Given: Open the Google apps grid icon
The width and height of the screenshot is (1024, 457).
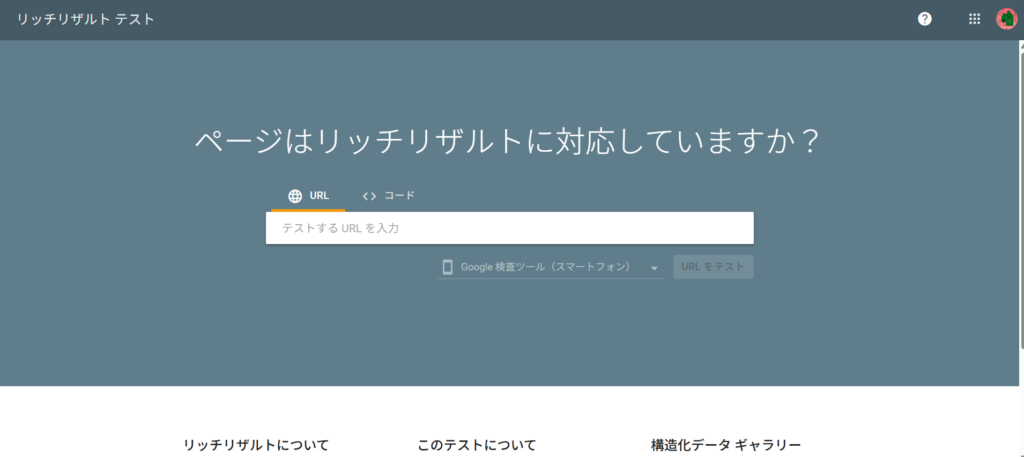Looking at the screenshot, I should coord(974,20).
